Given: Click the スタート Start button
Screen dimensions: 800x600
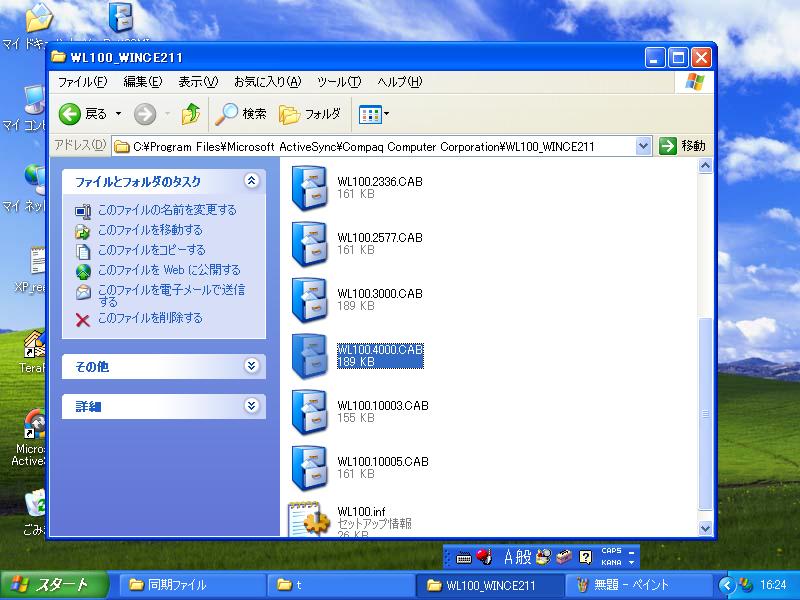Looking at the screenshot, I should point(54,585).
